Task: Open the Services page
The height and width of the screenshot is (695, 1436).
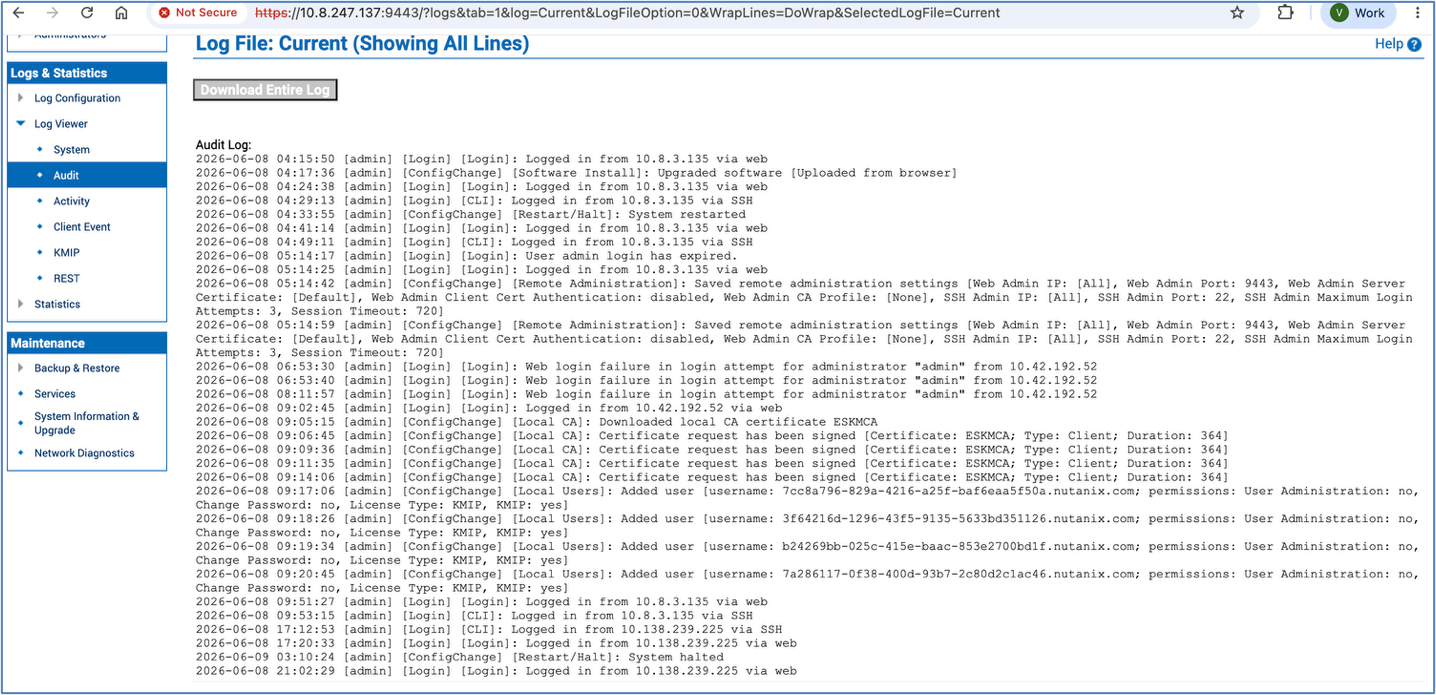Action: pos(55,394)
